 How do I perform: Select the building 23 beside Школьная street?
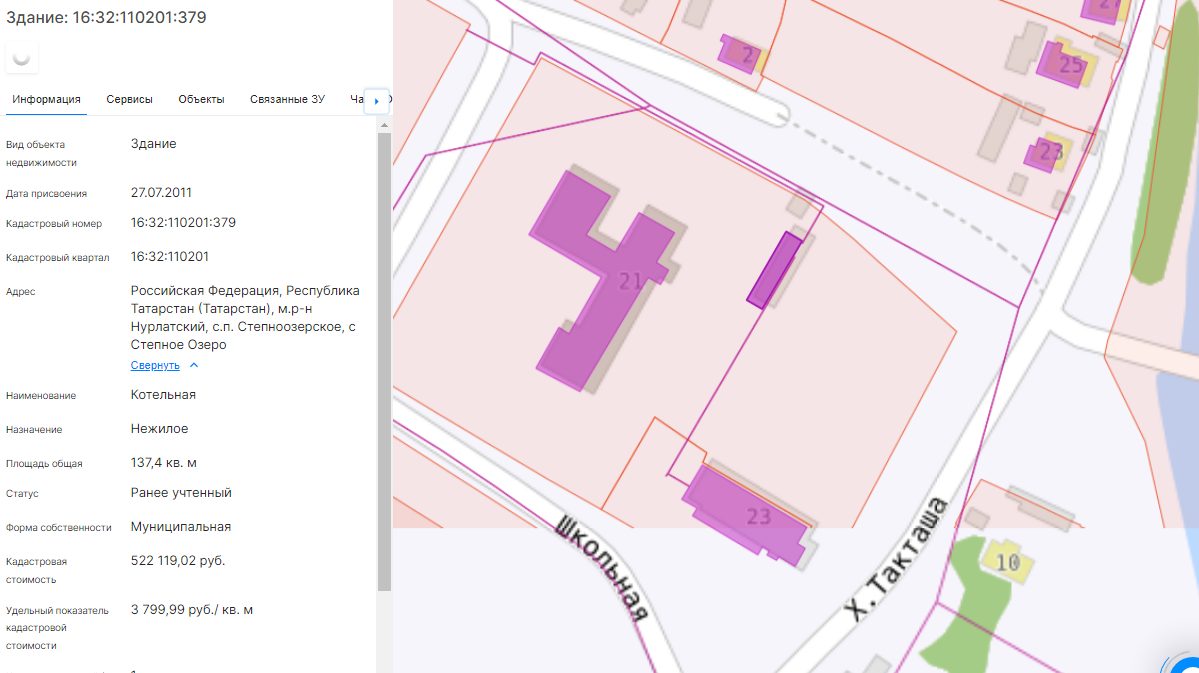(745, 515)
